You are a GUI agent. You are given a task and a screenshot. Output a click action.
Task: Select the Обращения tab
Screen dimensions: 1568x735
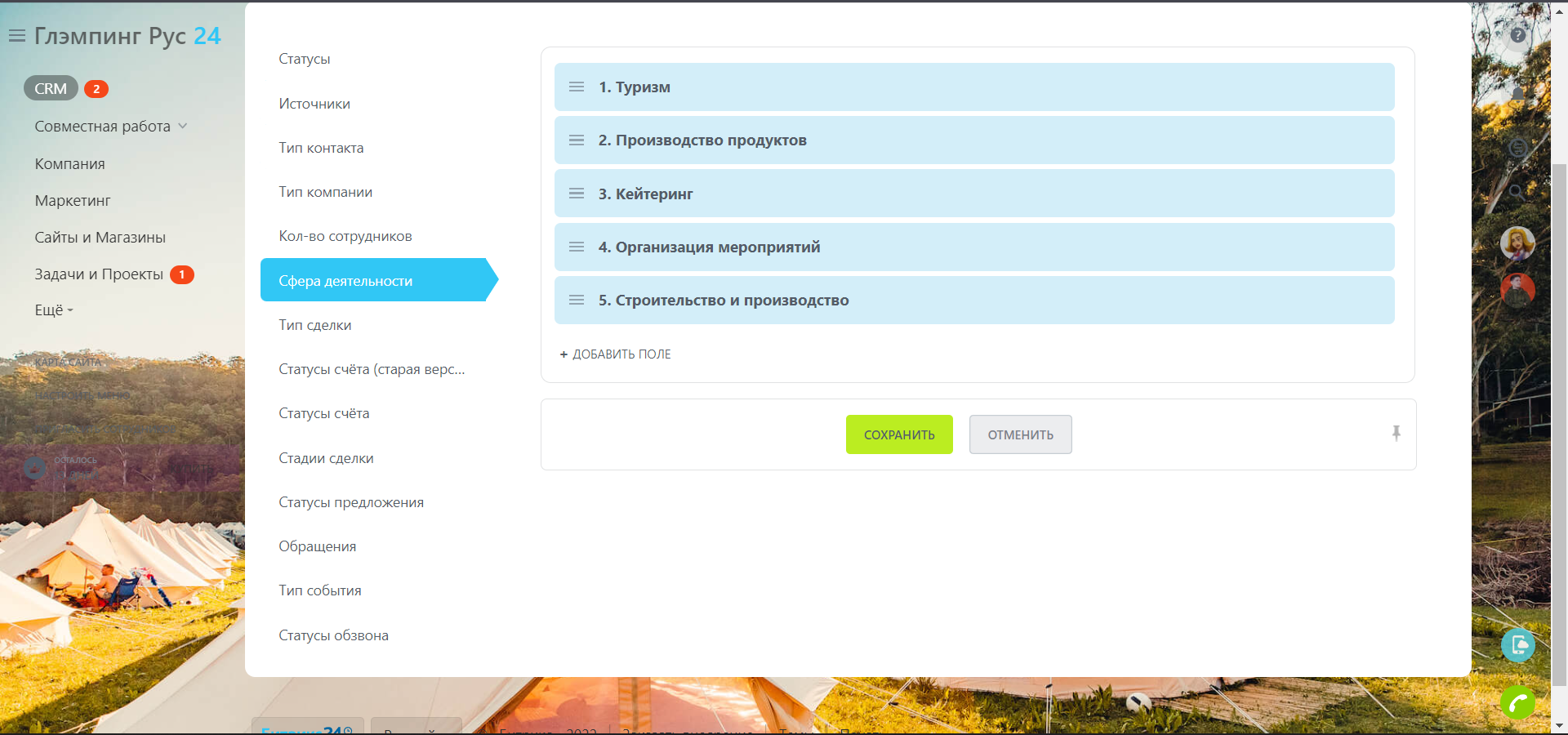(x=318, y=546)
